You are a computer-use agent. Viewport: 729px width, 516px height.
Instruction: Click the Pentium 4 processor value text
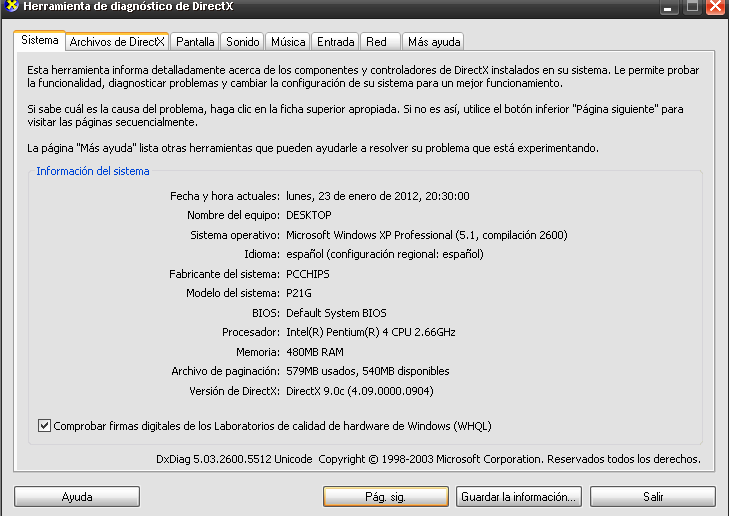(370, 332)
